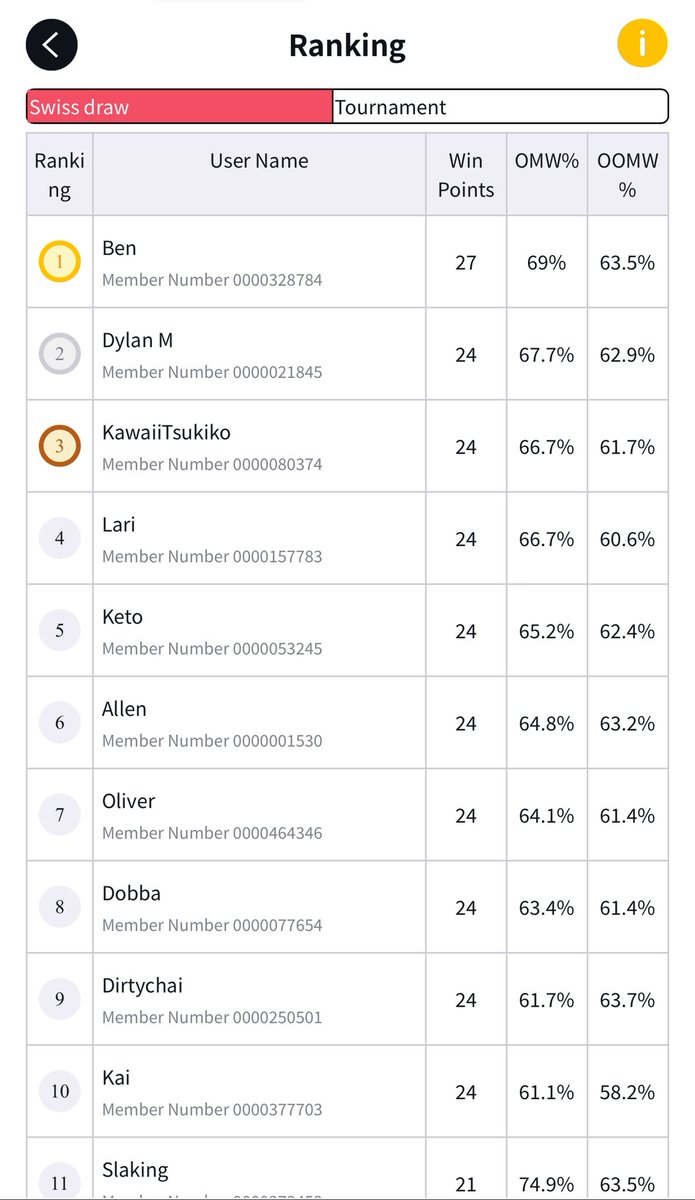The width and height of the screenshot is (695, 1200).
Task: Click the Win Points column header
Action: point(466,175)
